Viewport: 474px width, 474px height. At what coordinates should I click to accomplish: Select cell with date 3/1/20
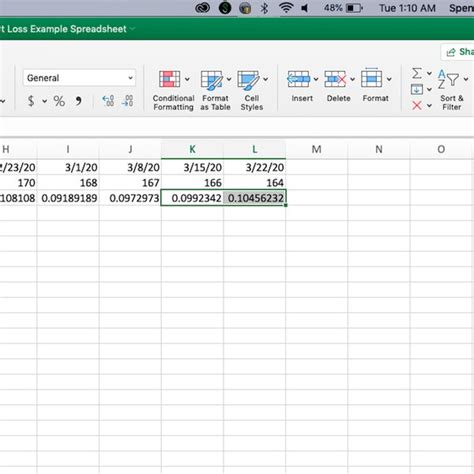coord(68,167)
